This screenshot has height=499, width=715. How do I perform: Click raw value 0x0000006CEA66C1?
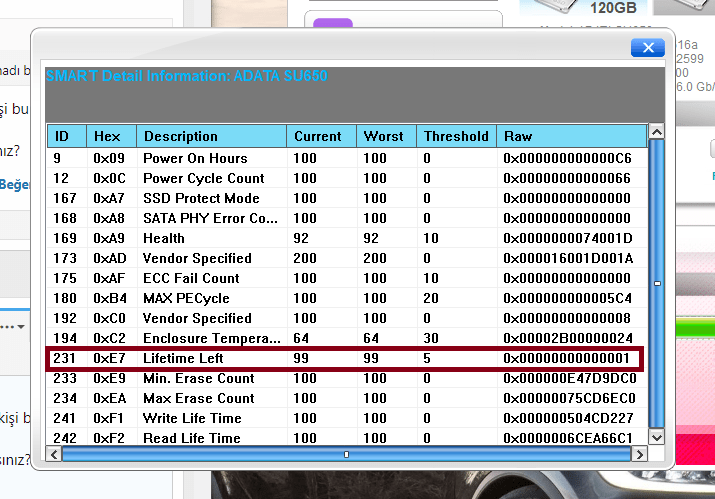point(568,438)
